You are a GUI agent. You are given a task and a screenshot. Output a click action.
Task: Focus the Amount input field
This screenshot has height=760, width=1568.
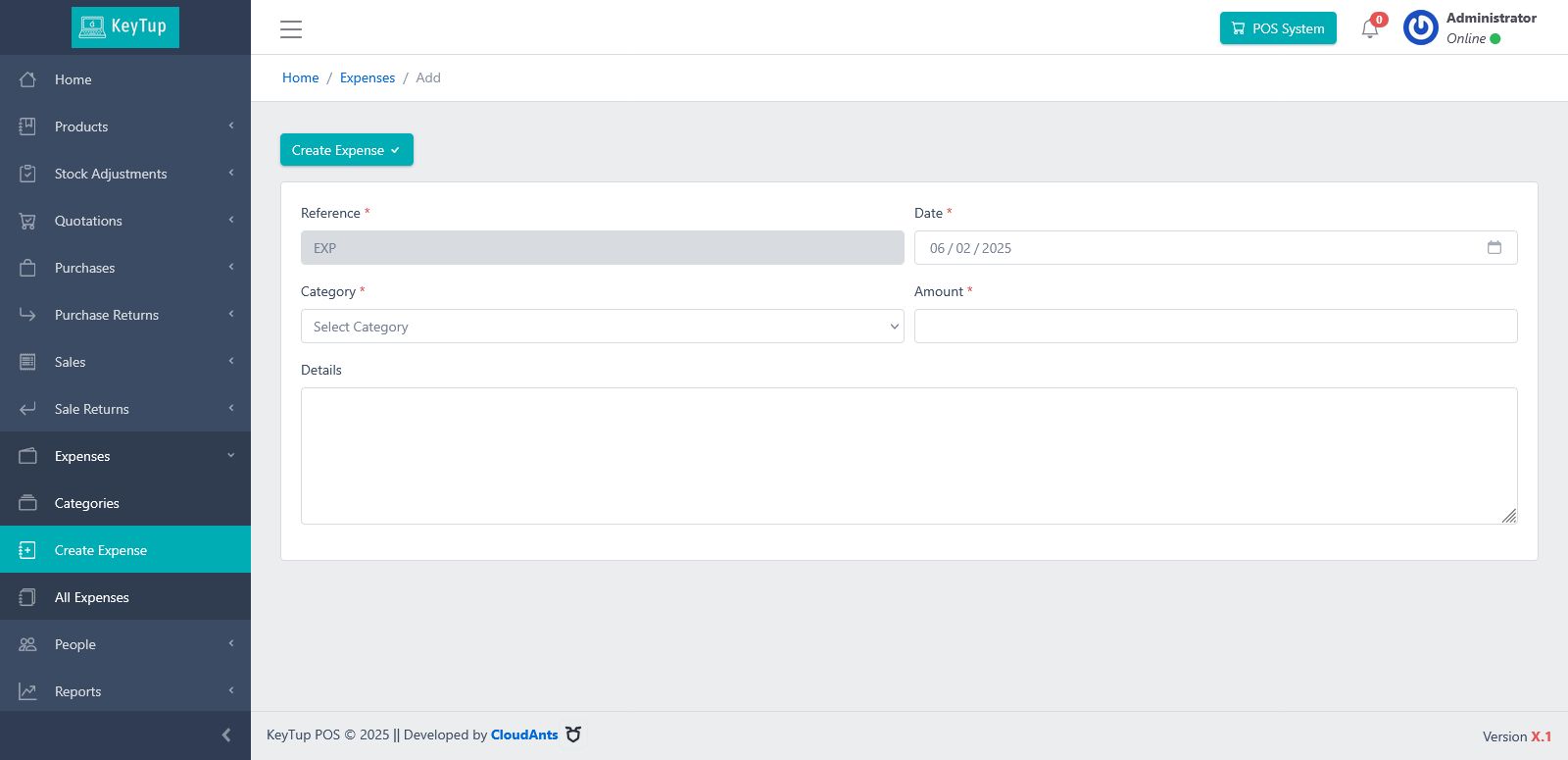pos(1216,327)
